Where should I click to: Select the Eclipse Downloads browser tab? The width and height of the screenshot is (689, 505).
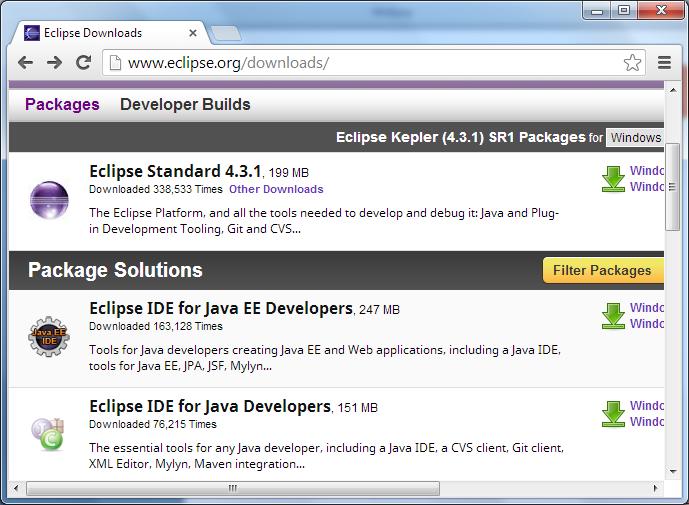point(110,33)
